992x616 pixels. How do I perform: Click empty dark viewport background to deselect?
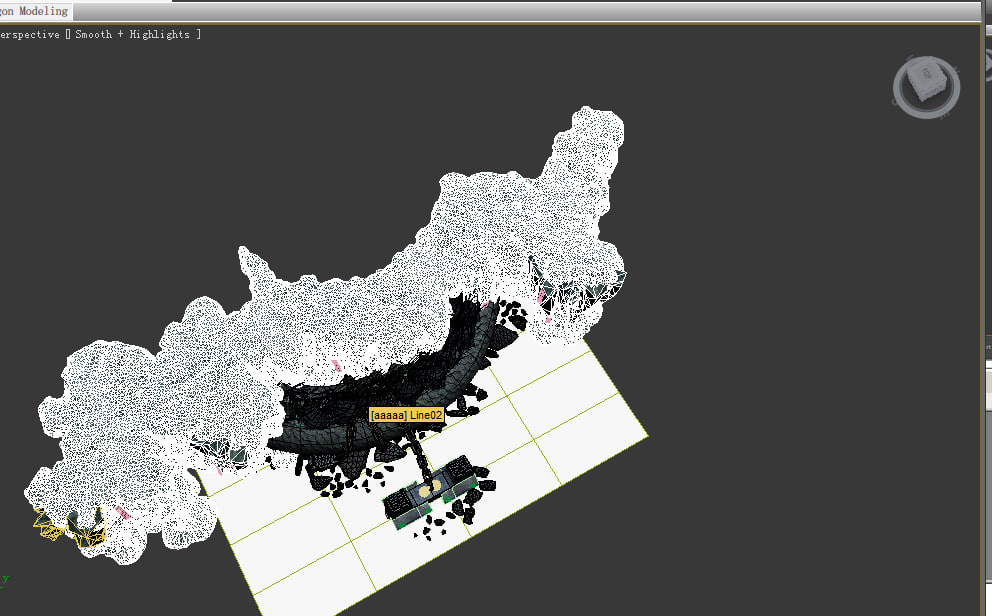point(791,316)
